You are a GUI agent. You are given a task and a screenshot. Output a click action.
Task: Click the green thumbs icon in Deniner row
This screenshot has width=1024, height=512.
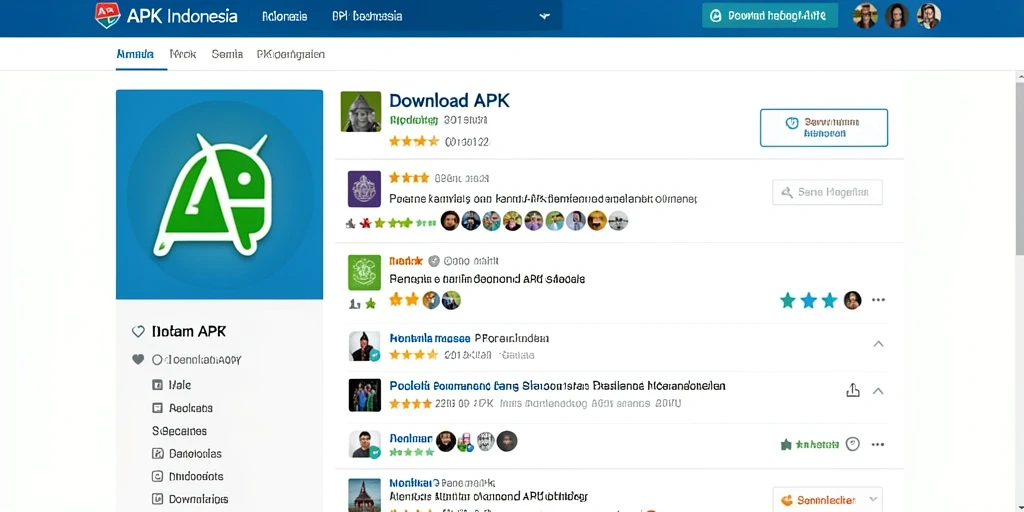[x=786, y=445]
